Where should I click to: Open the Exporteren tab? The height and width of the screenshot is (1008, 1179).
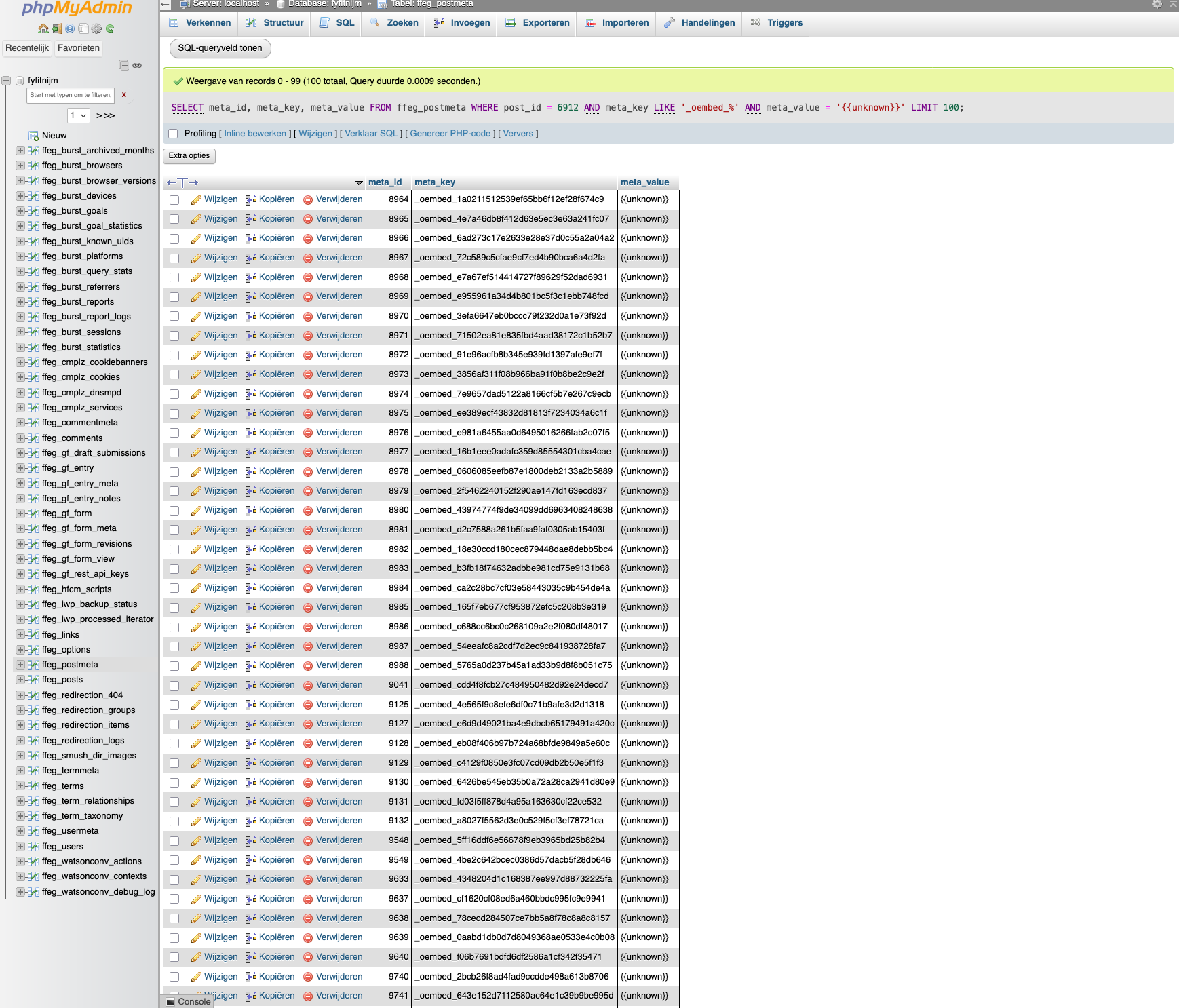(537, 23)
